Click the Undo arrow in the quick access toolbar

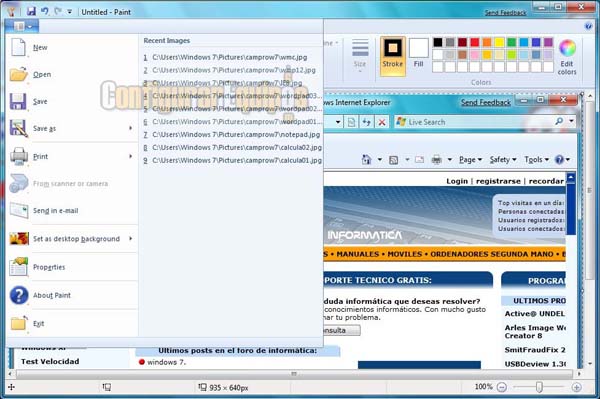point(45,11)
